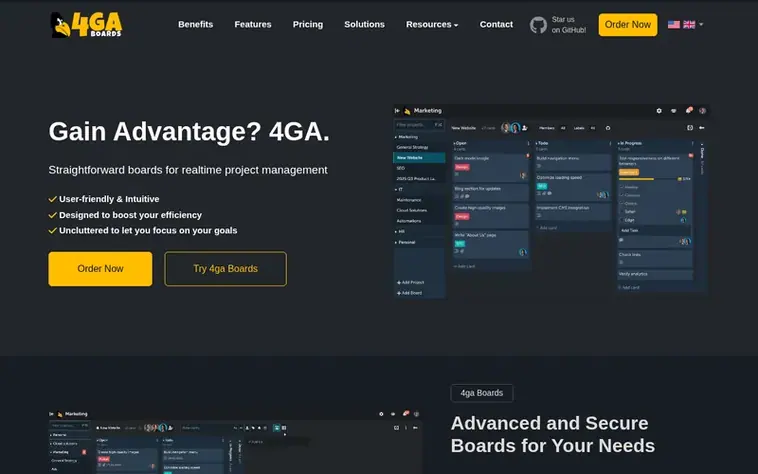Viewport: 758px width, 474px height.
Task: Open the Contact page link
Action: pyautogui.click(x=496, y=25)
